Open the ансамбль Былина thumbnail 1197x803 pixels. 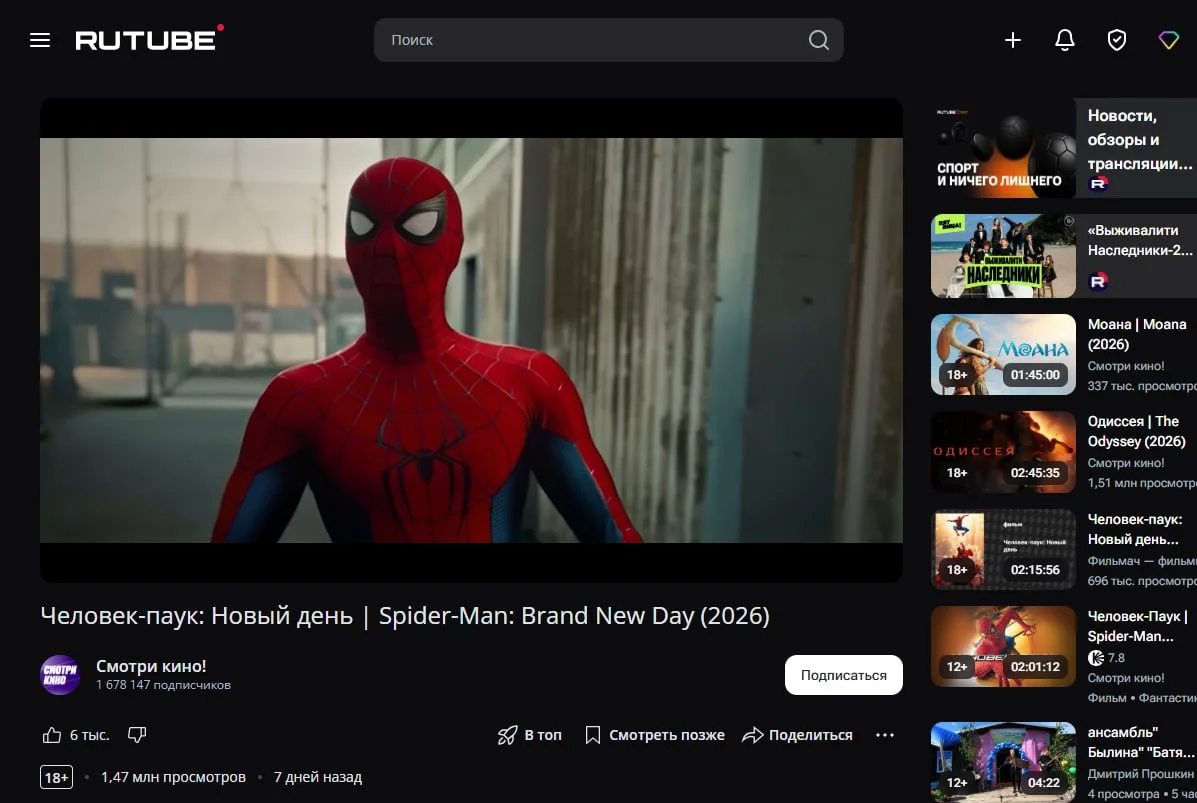point(1003,762)
